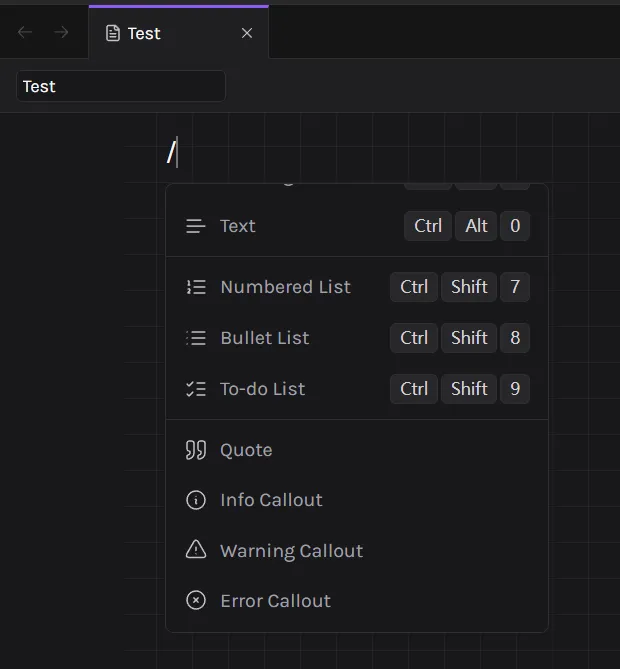The image size is (620, 669).
Task: Click the Ctrl badge in the Text row
Action: (428, 226)
